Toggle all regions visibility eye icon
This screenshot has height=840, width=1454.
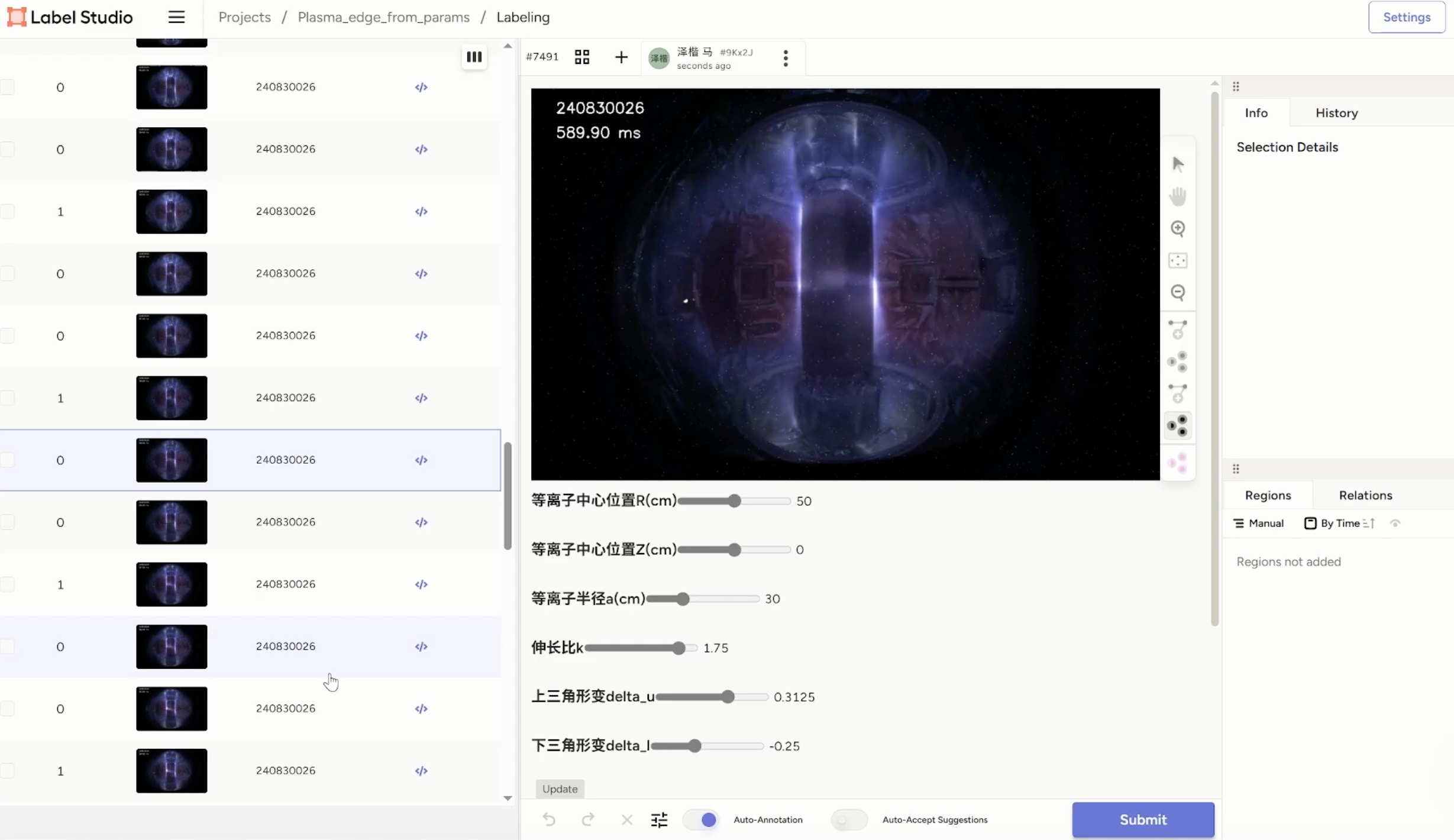click(x=1395, y=523)
